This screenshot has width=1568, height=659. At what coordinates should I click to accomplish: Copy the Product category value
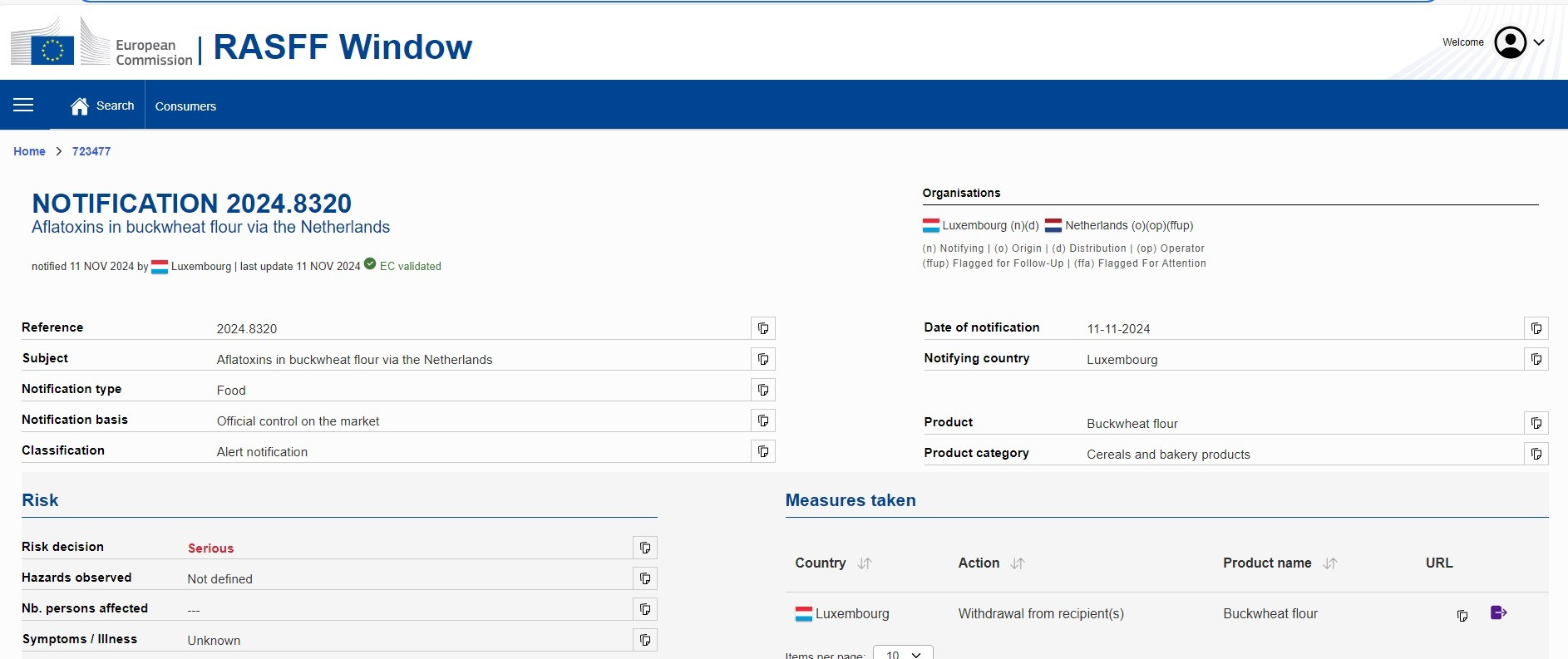coord(1536,454)
